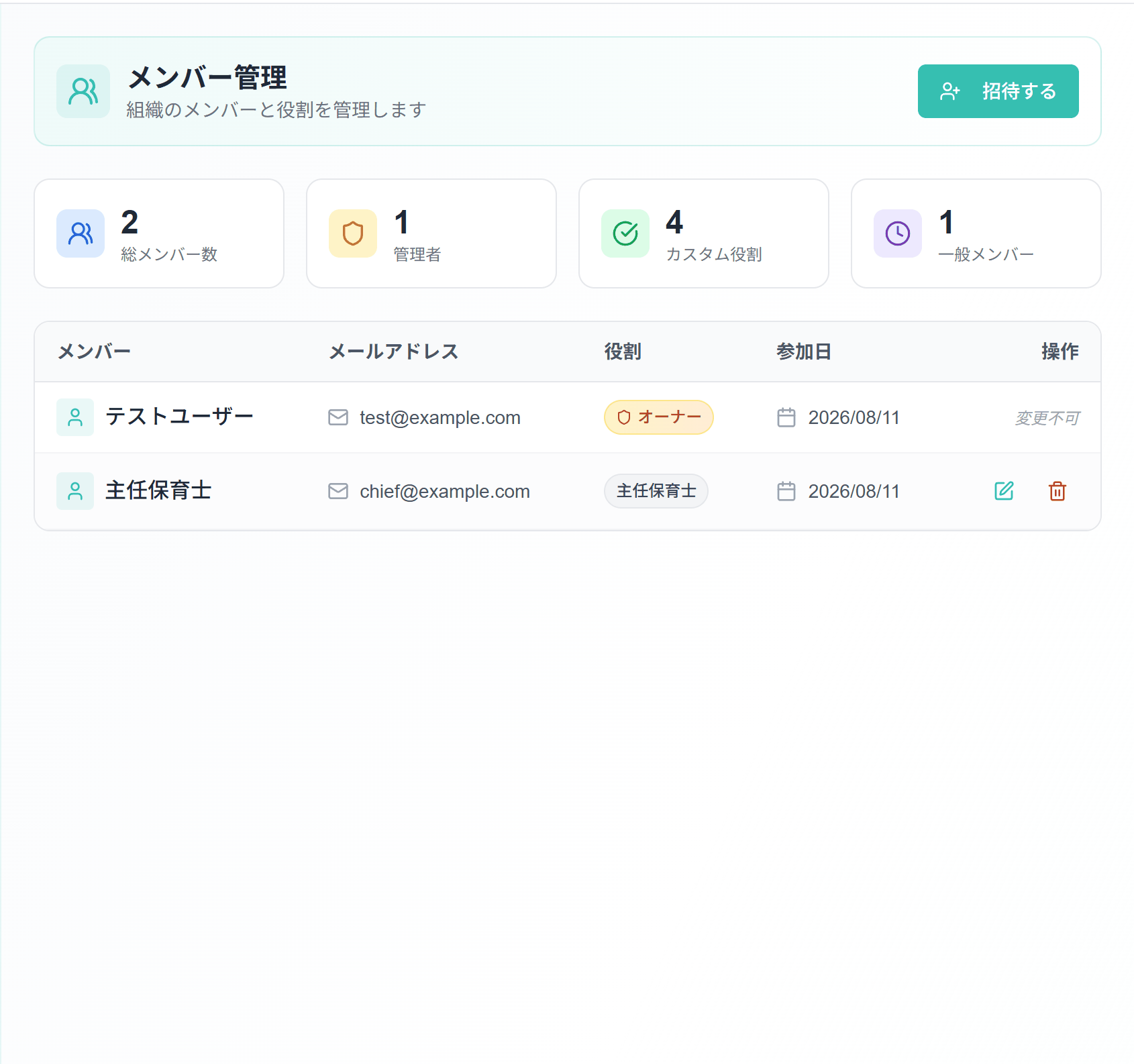Click the 参加日 column header

(804, 352)
